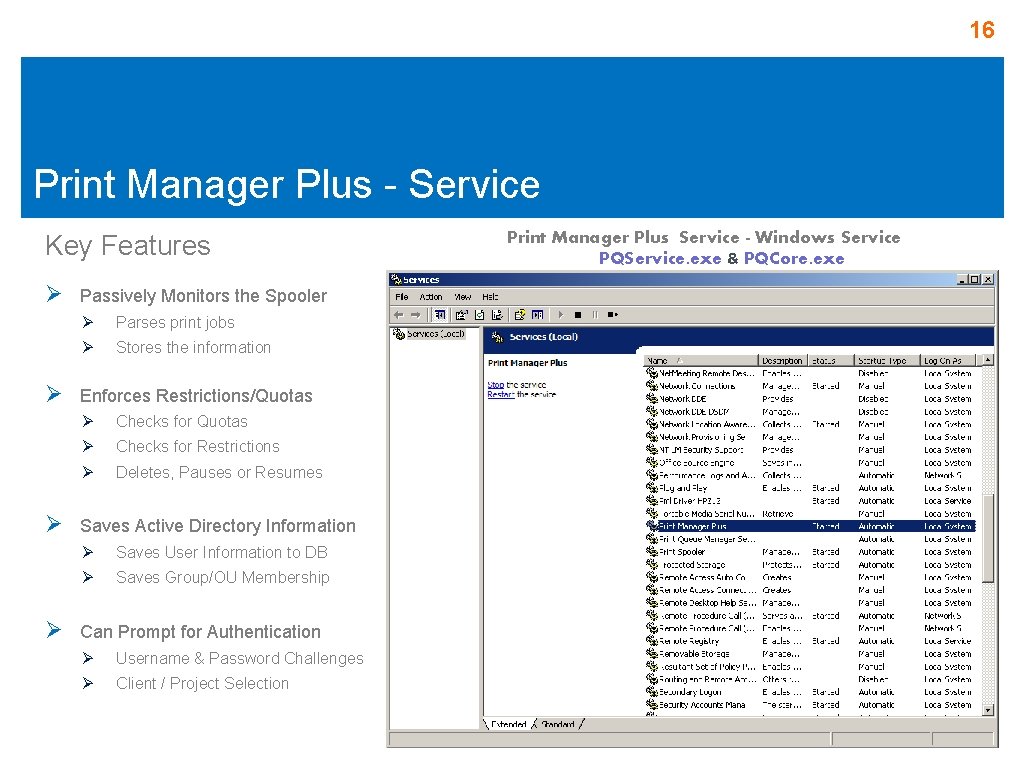The image size is (1024, 768).
Task: Click the gear icon of Removable Storage row
Action: [652, 654]
